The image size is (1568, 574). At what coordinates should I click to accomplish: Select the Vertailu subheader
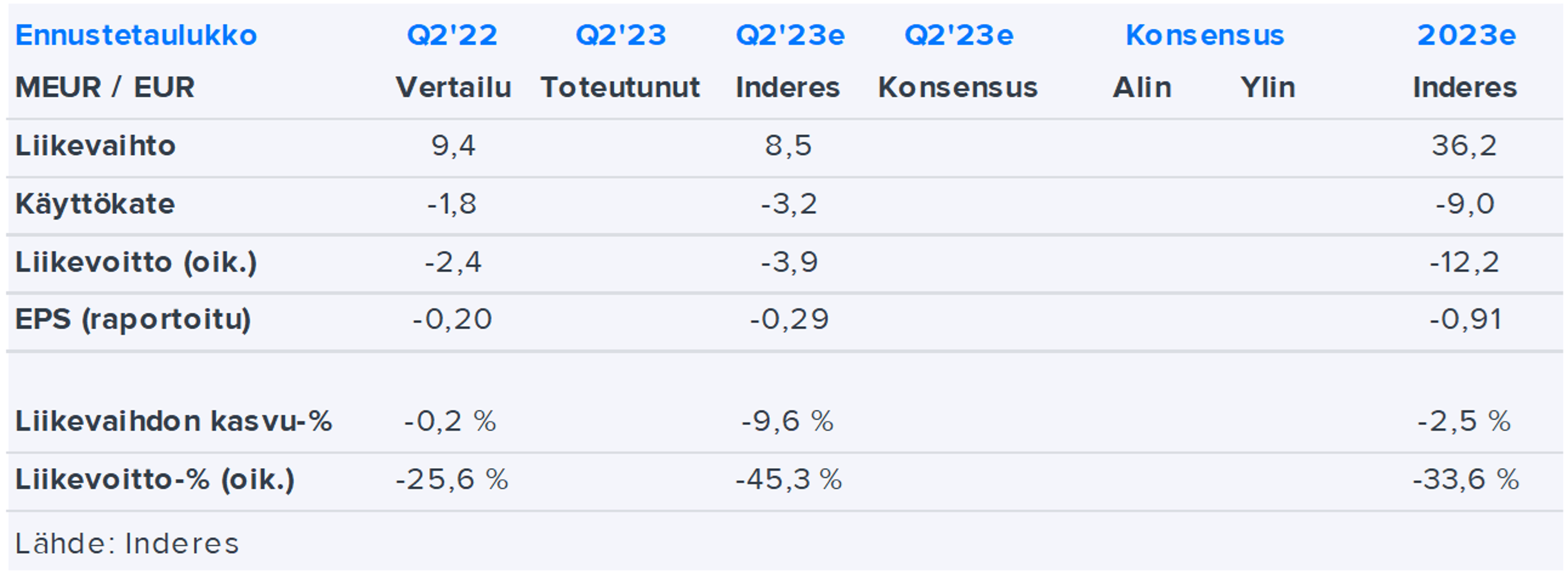click(x=454, y=88)
